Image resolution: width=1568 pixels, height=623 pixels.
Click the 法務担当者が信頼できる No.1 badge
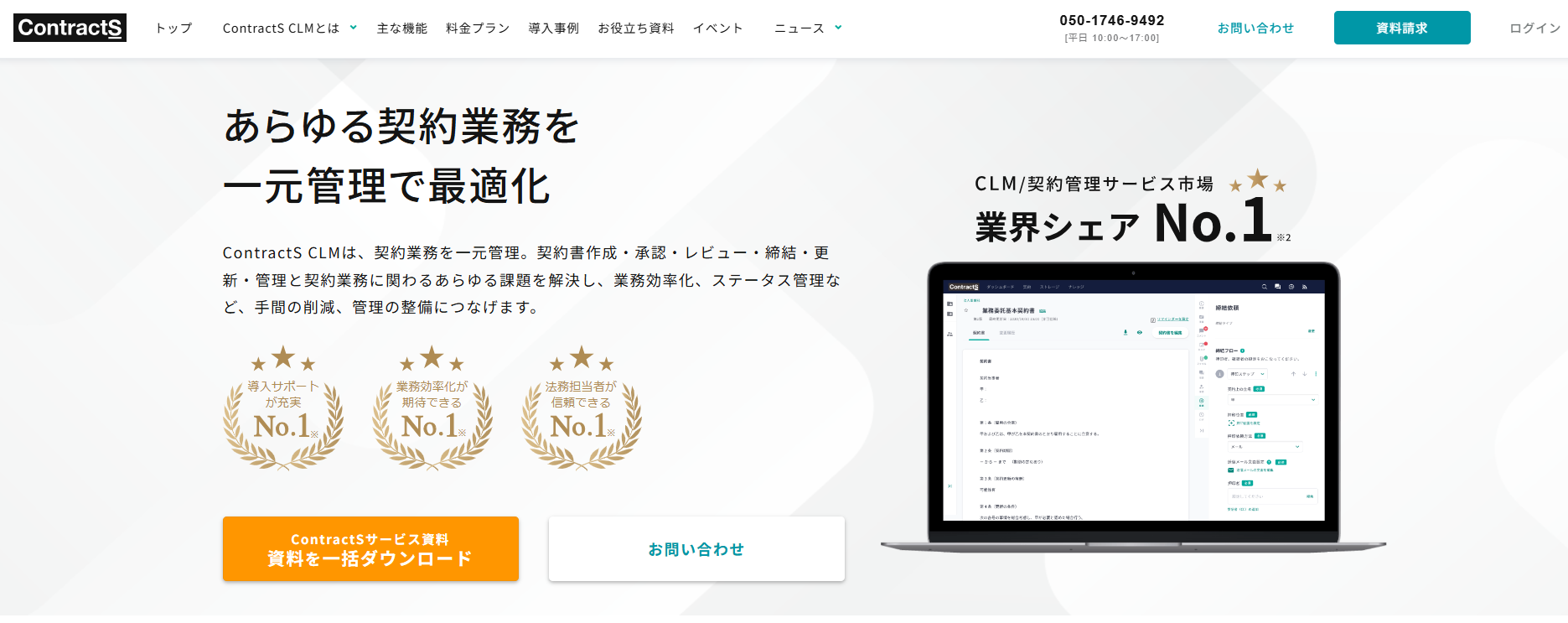point(581,408)
